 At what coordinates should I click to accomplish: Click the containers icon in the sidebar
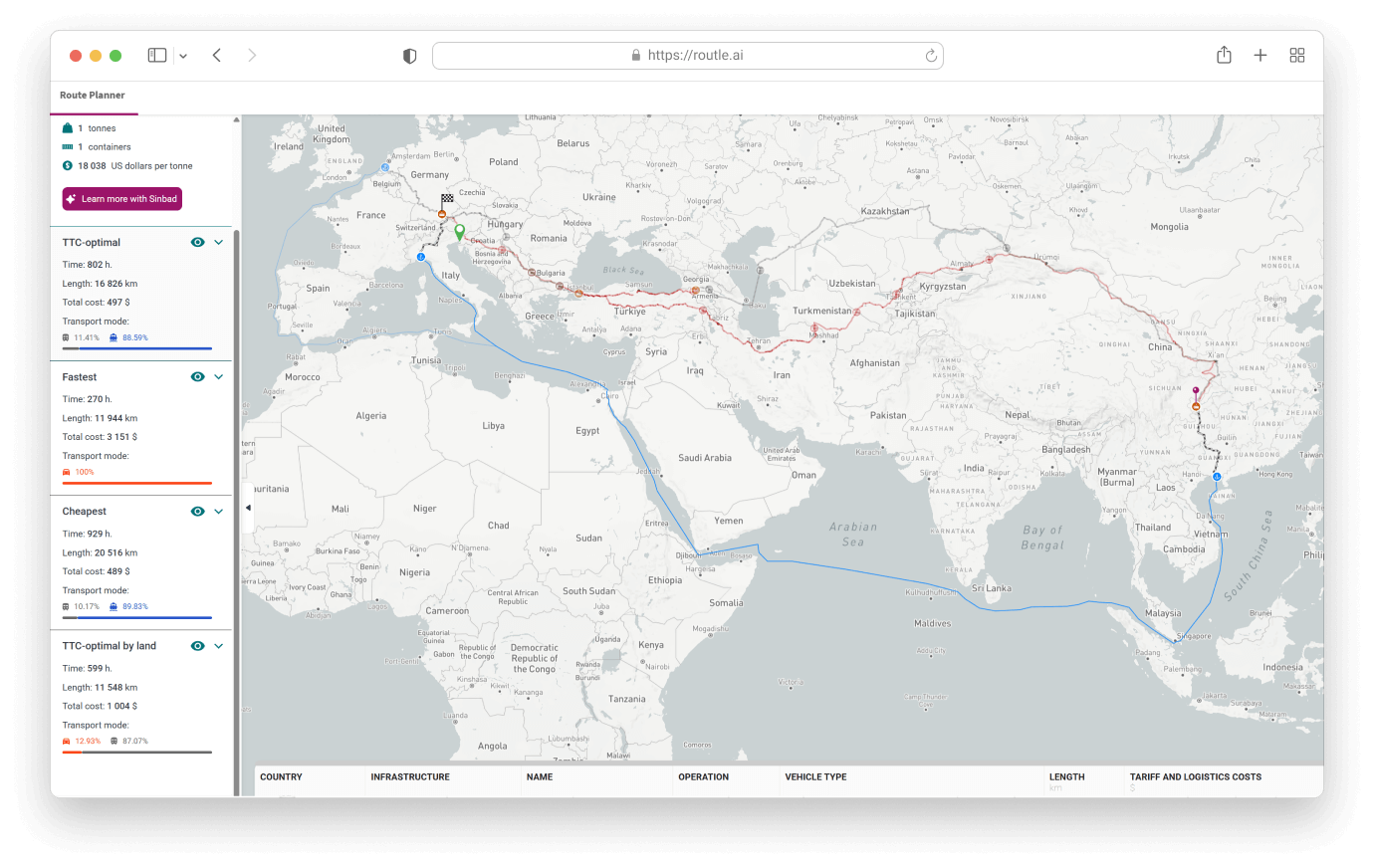pyautogui.click(x=66, y=146)
